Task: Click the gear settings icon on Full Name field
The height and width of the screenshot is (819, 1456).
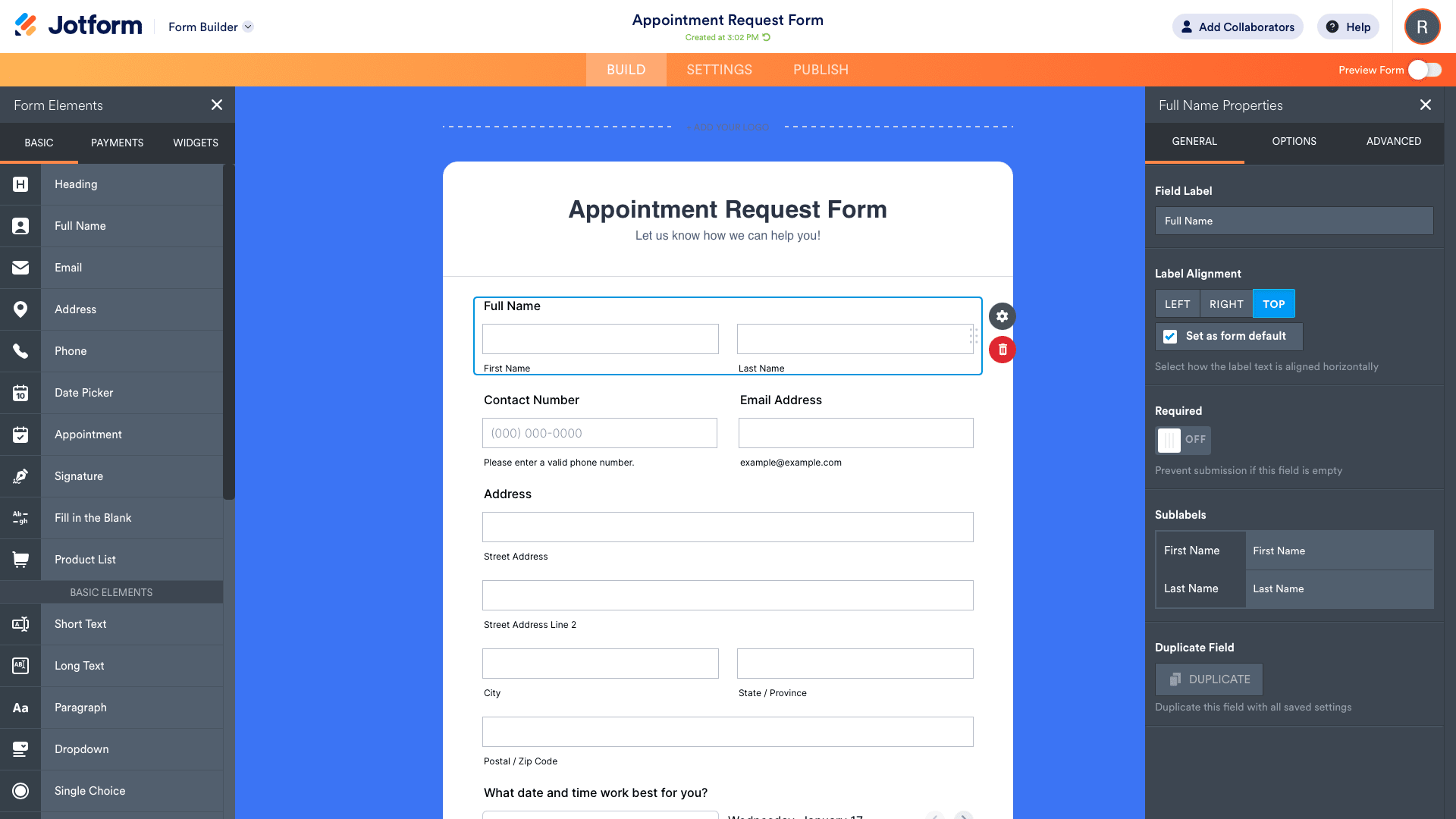Action: tap(1002, 317)
